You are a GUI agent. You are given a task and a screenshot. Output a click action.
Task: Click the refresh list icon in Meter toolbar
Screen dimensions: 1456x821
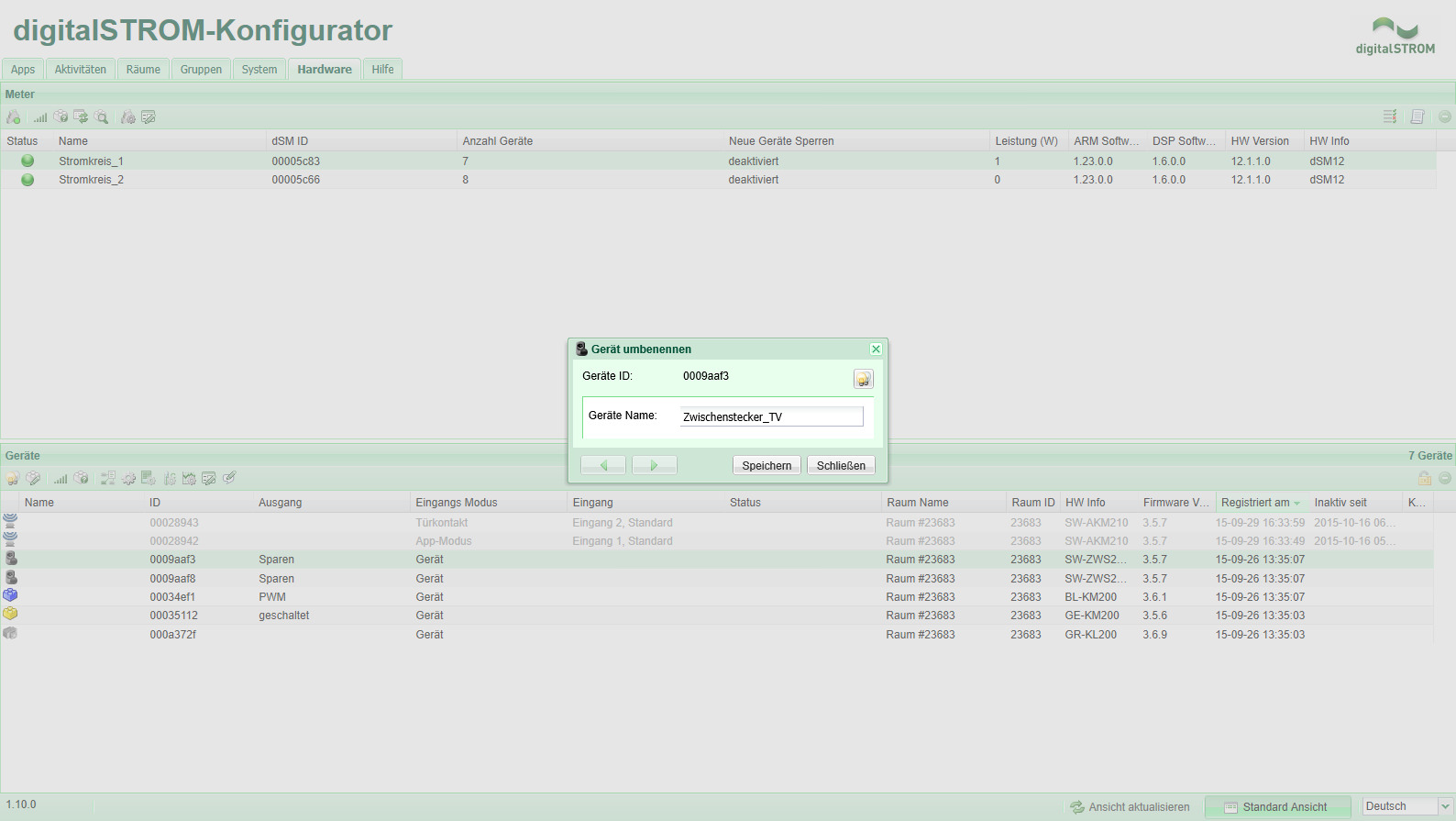click(x=81, y=117)
